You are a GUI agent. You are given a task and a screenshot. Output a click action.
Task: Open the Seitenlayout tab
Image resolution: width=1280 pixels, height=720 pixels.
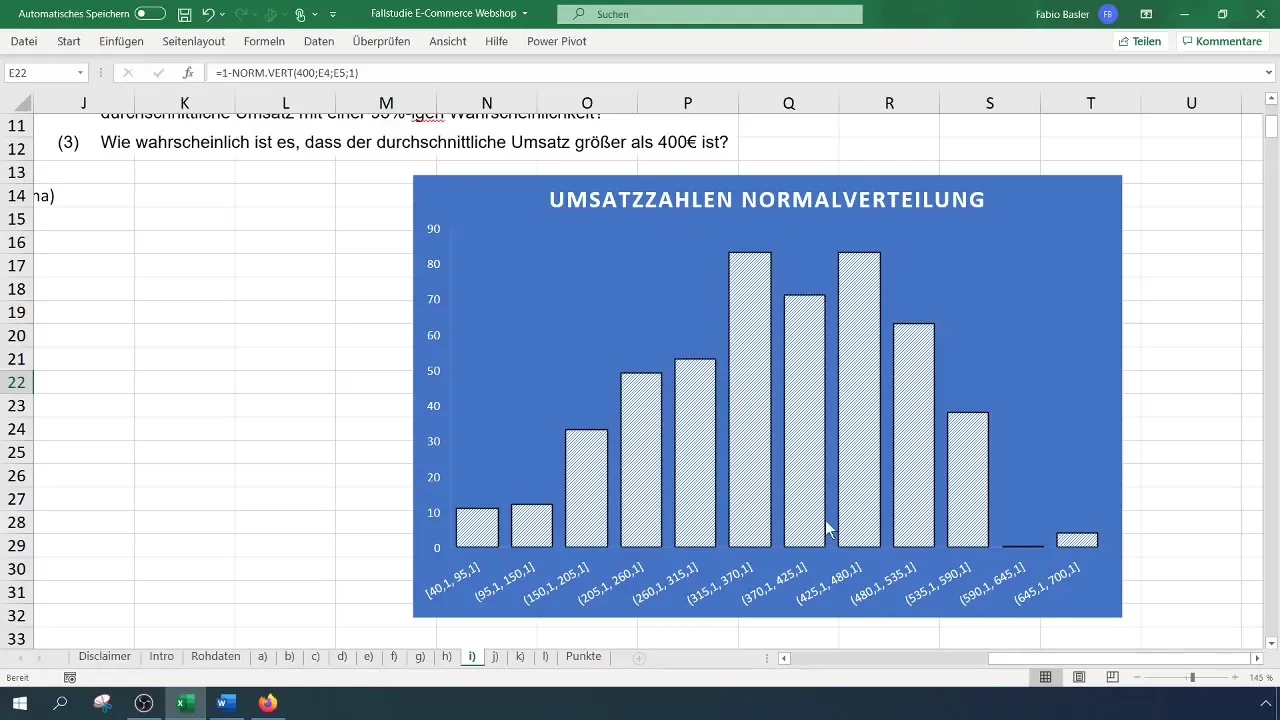click(x=195, y=41)
